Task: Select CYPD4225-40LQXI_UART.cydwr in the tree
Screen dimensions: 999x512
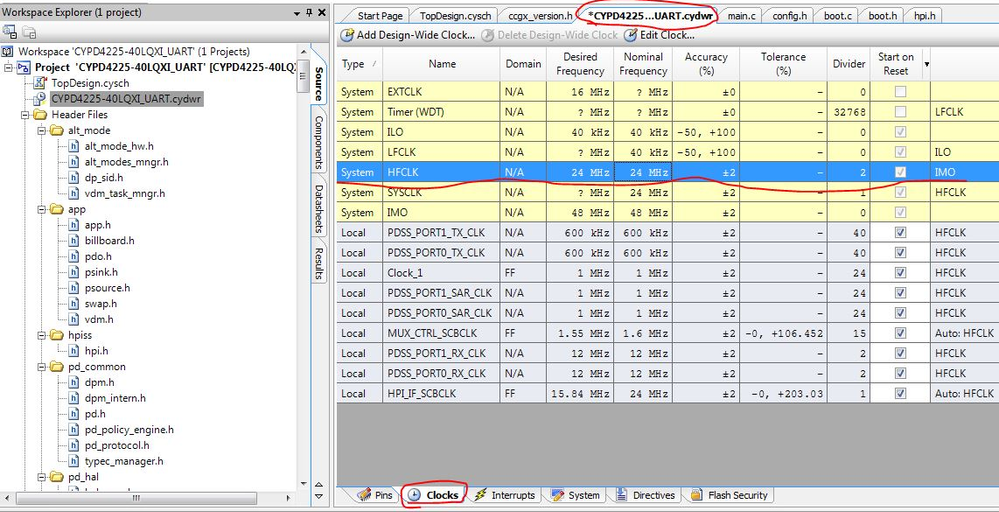Action: click(127, 99)
